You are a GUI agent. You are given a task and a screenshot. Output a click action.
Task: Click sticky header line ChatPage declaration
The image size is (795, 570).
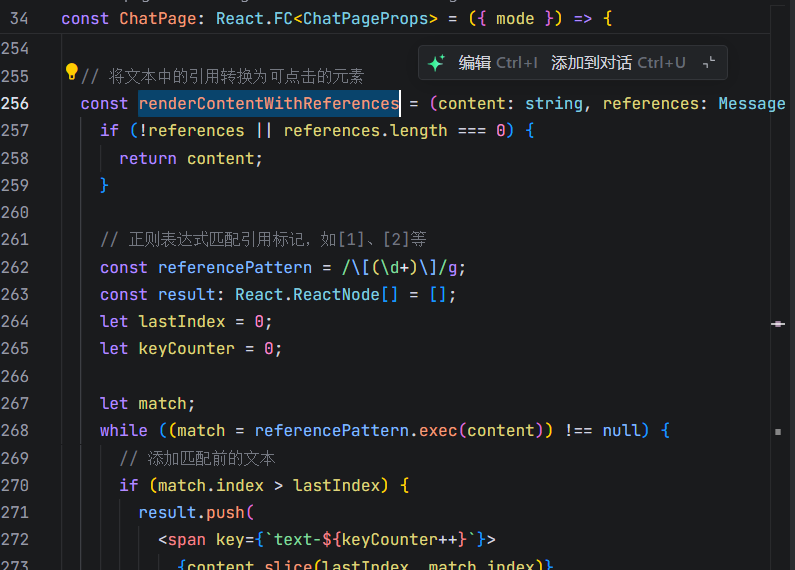coord(337,19)
